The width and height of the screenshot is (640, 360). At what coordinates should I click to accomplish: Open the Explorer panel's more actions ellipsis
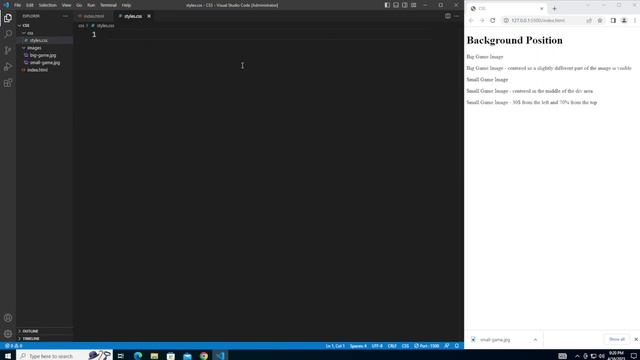(65, 16)
